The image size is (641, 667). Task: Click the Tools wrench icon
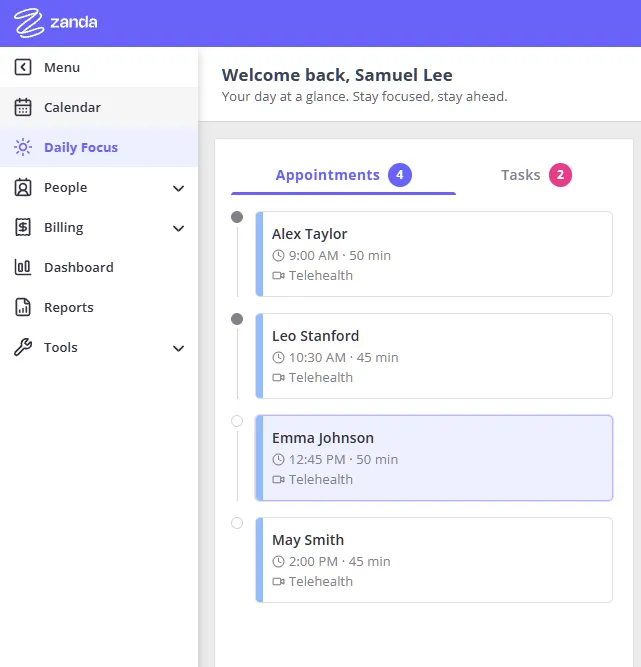tap(23, 347)
